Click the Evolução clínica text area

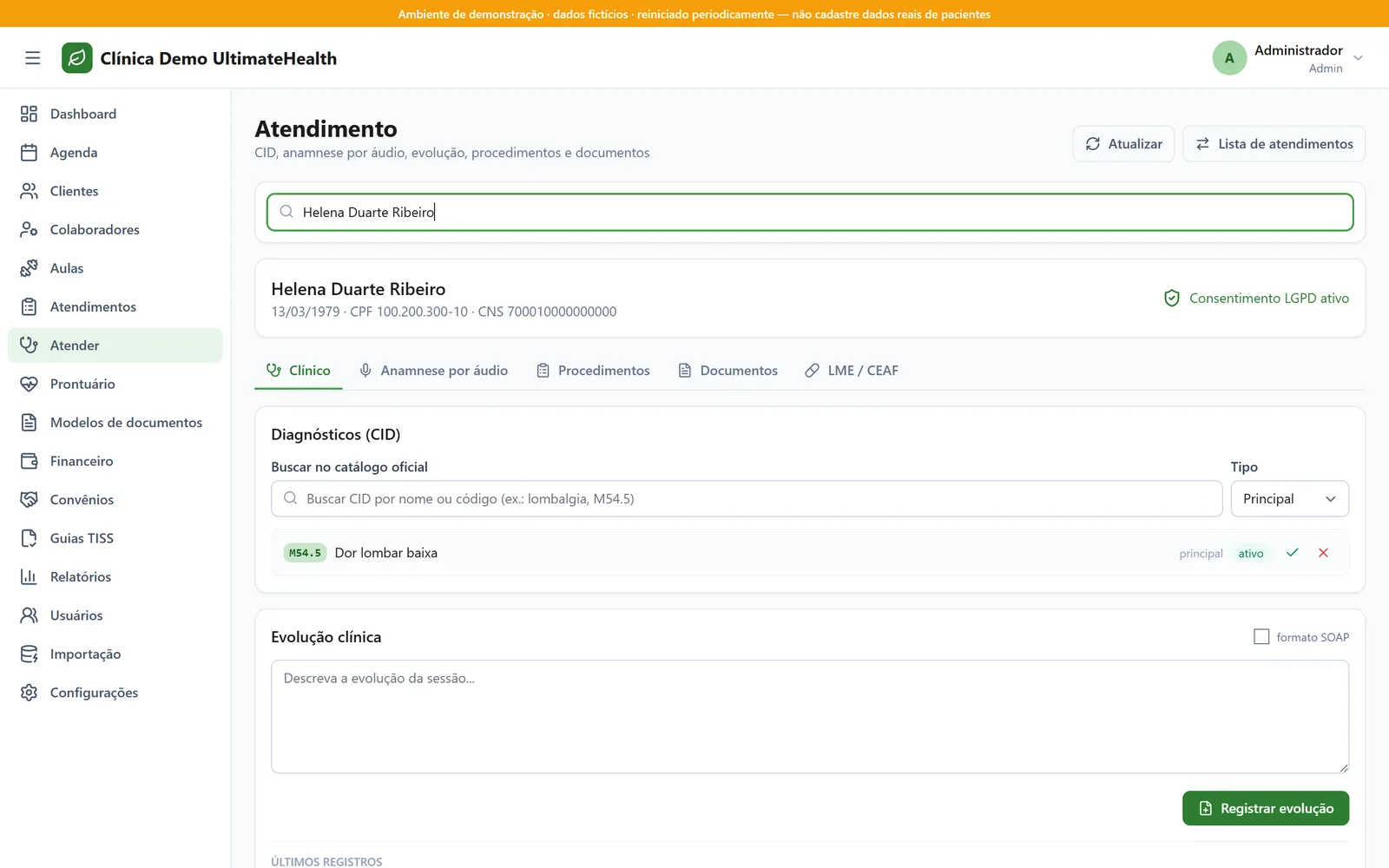[x=810, y=717]
